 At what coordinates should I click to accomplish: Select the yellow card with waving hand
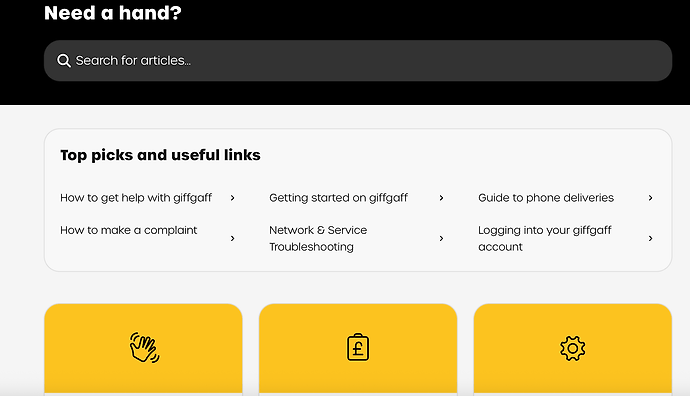tap(143, 349)
